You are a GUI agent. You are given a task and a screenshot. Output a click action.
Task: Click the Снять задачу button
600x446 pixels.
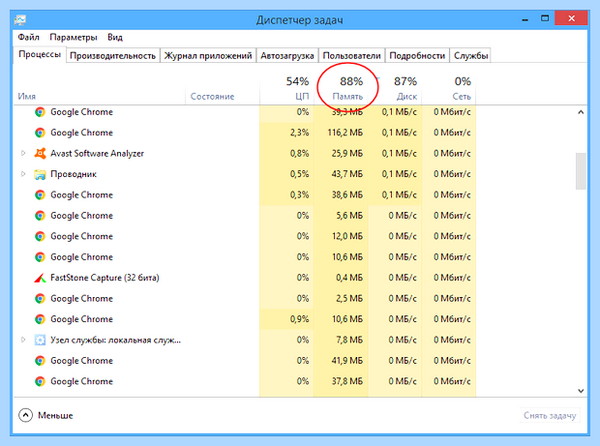(x=549, y=416)
